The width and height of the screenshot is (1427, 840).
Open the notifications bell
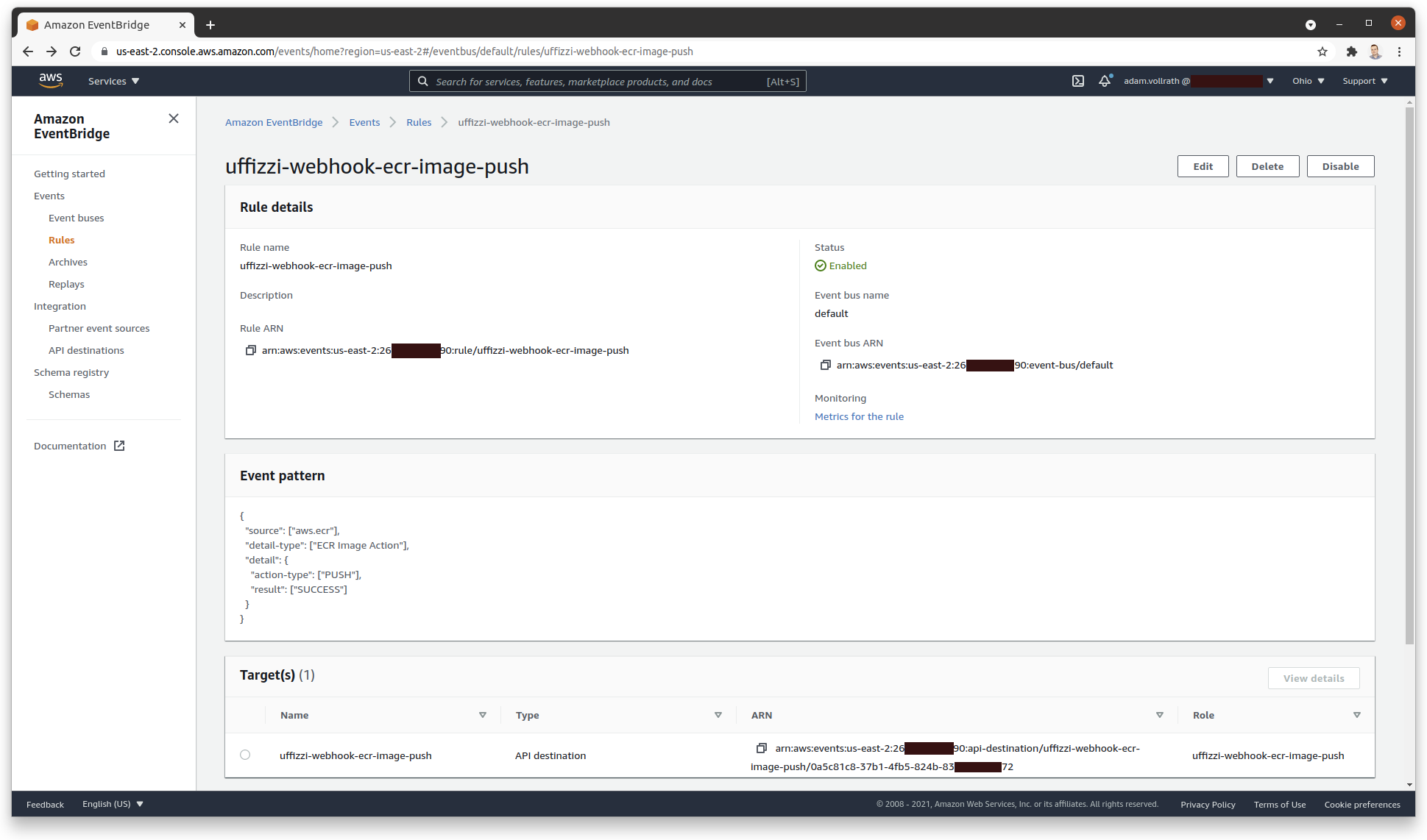click(x=1104, y=81)
